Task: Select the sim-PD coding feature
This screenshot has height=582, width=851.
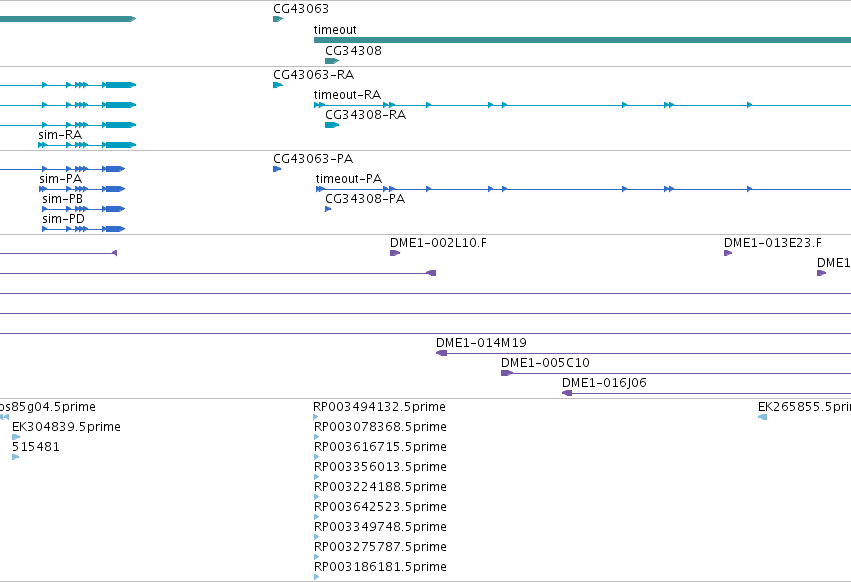Action: pos(84,229)
